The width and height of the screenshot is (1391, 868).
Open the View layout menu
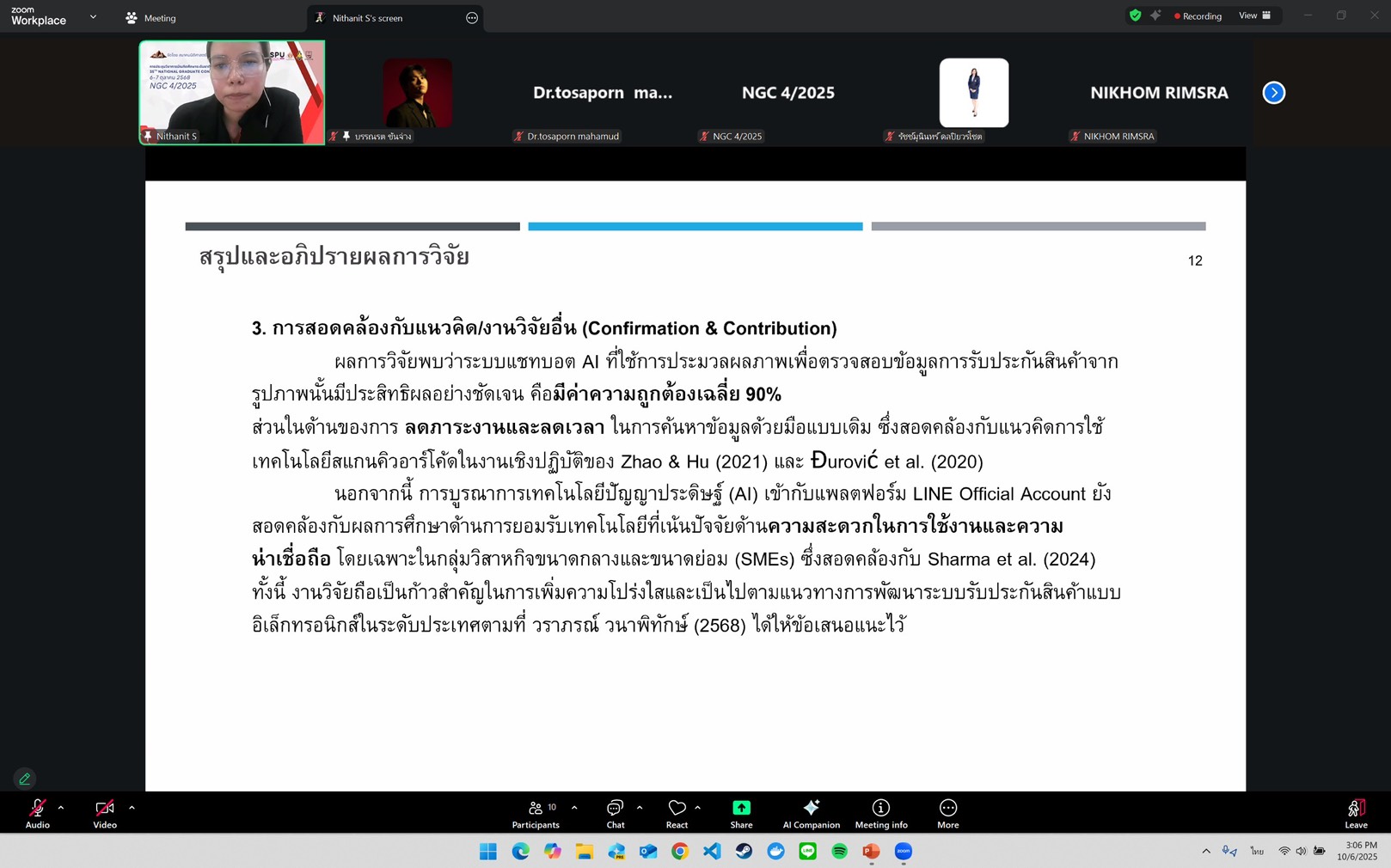[1254, 15]
